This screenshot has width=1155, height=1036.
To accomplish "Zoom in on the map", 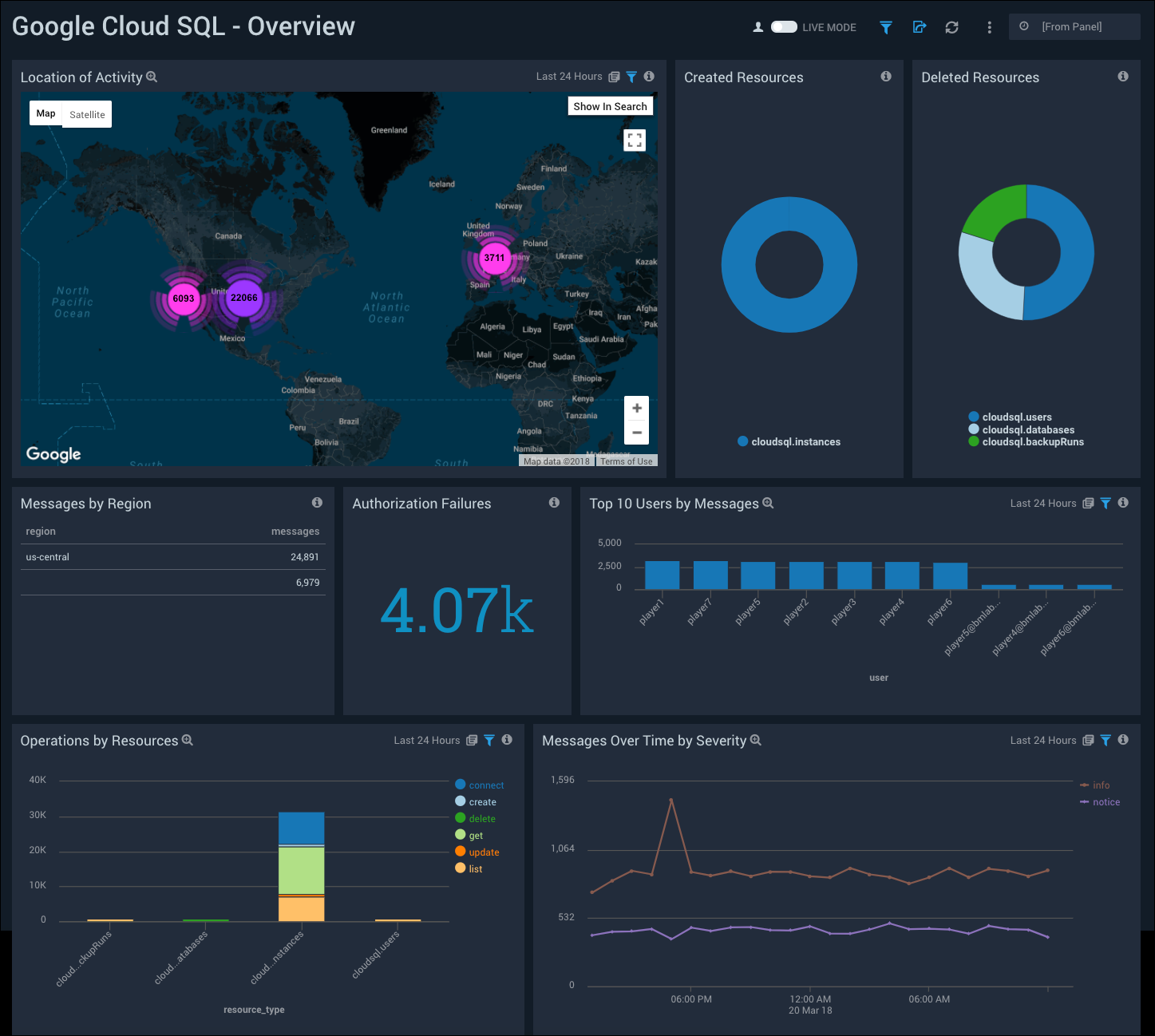I will (636, 409).
